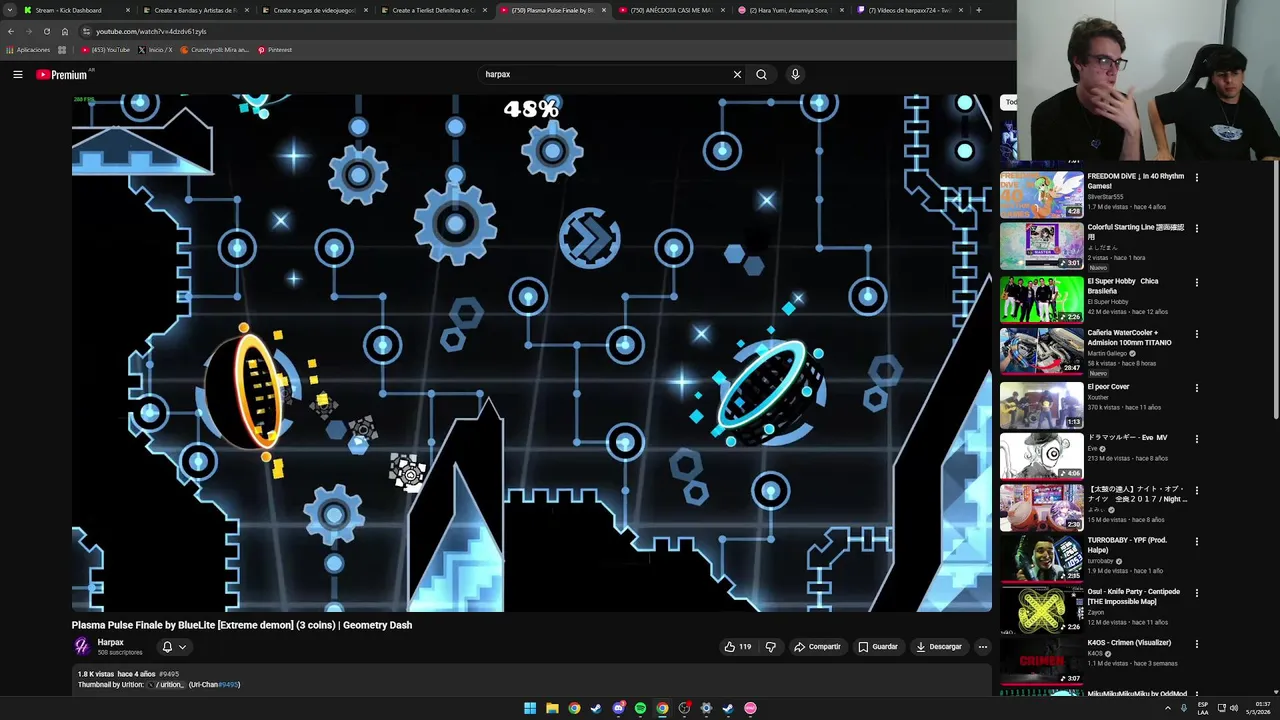Switch to Create a Tierlist Definitiva tab
The height and width of the screenshot is (720, 1280).
[x=433, y=10]
